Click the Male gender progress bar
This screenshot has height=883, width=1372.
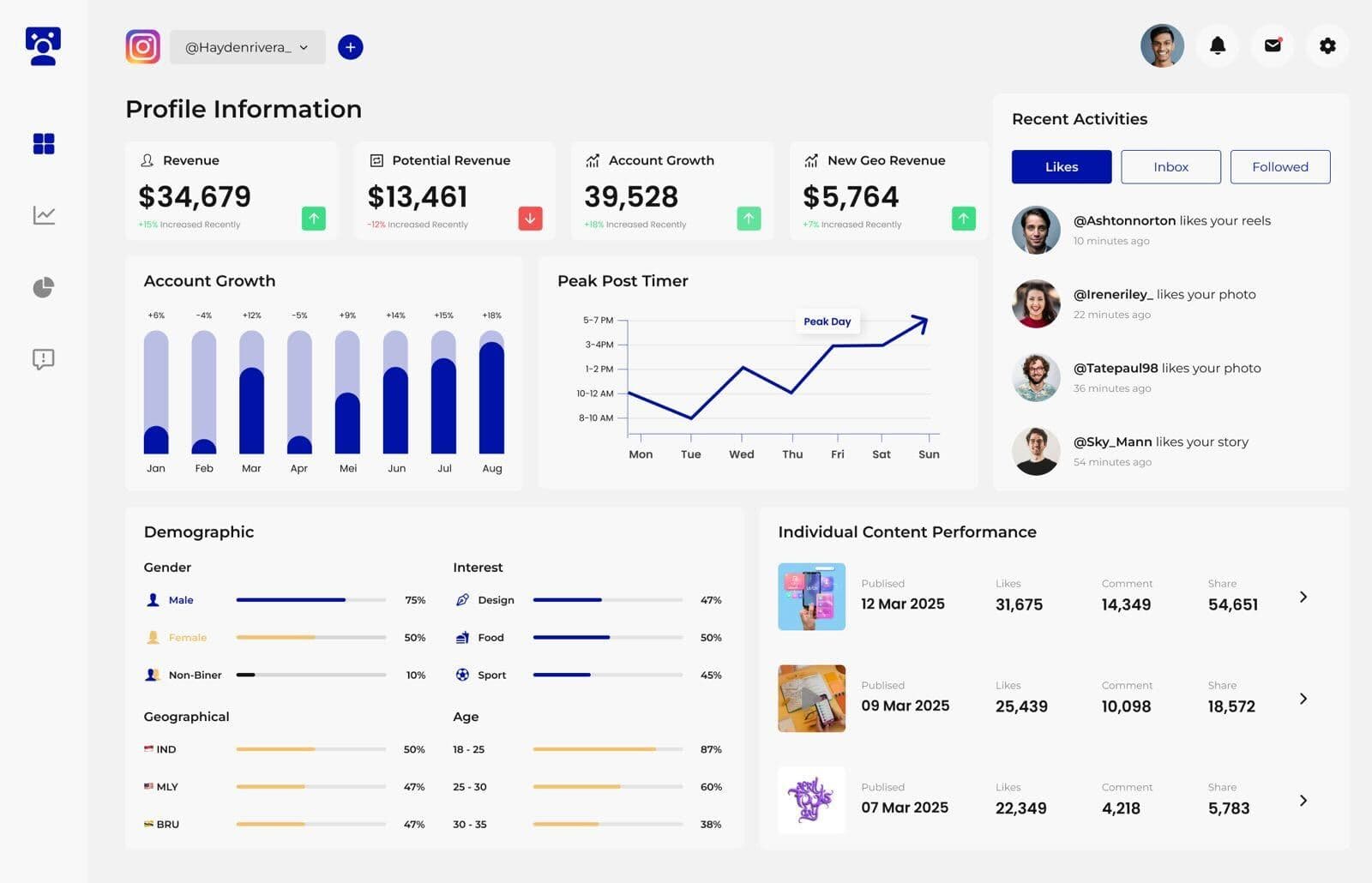tap(310, 600)
